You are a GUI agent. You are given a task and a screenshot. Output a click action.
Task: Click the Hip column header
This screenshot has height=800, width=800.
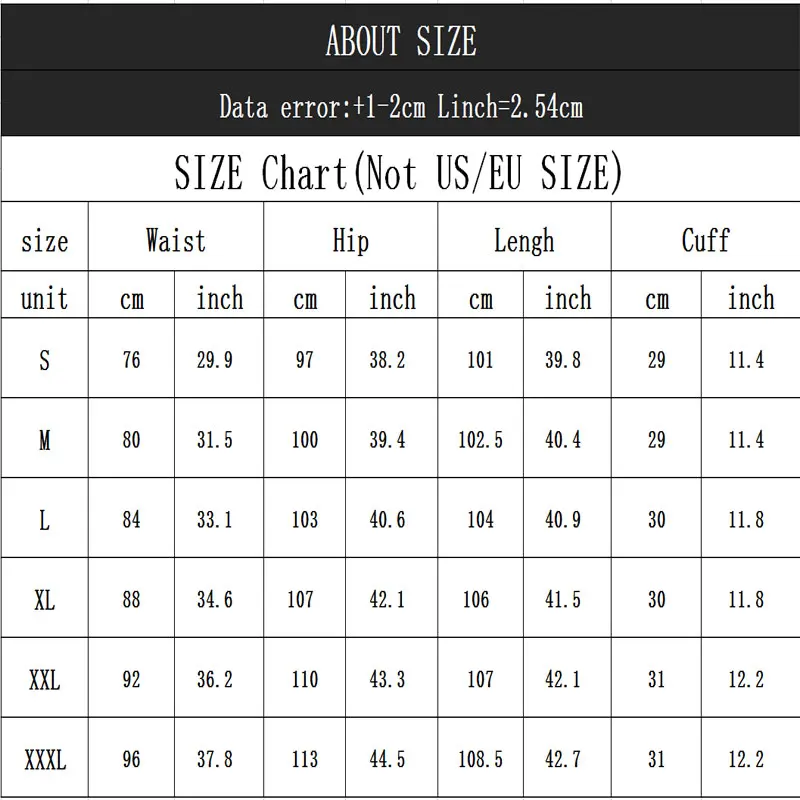pos(350,241)
